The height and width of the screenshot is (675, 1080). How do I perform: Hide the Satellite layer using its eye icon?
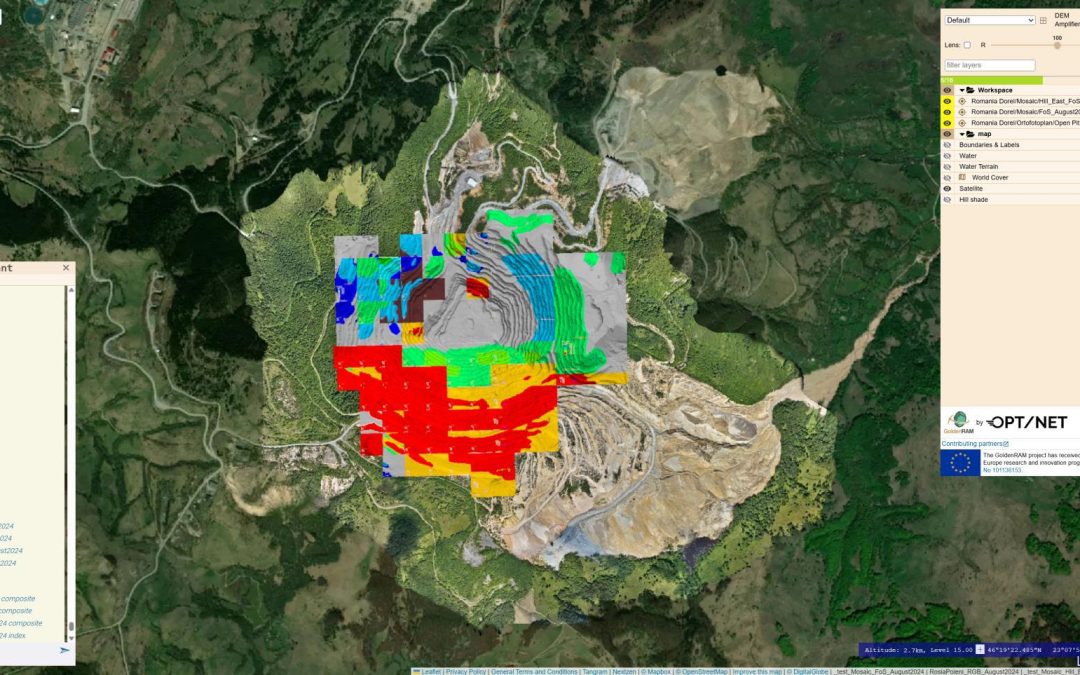947,188
